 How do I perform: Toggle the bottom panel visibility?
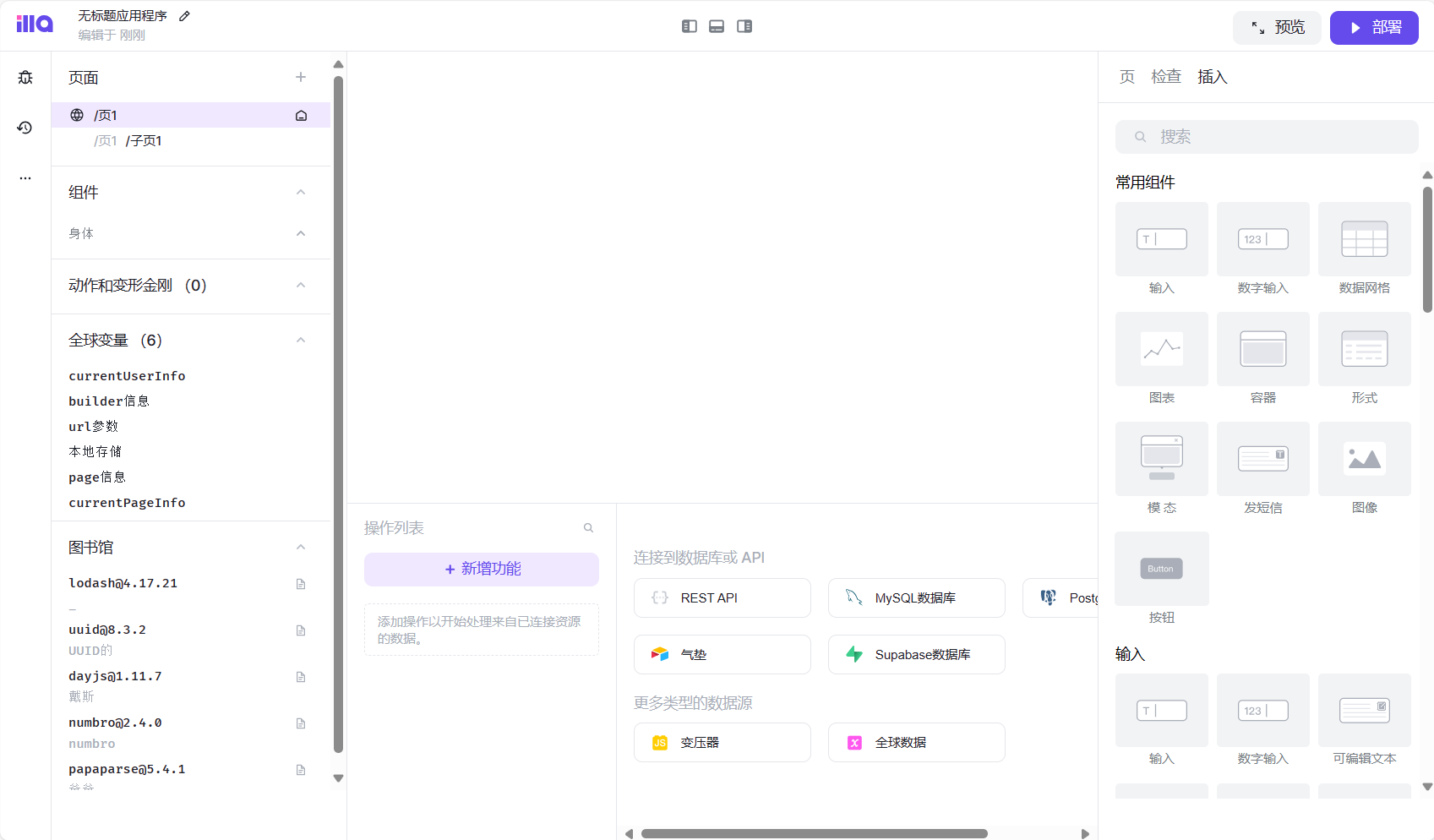[x=717, y=26]
